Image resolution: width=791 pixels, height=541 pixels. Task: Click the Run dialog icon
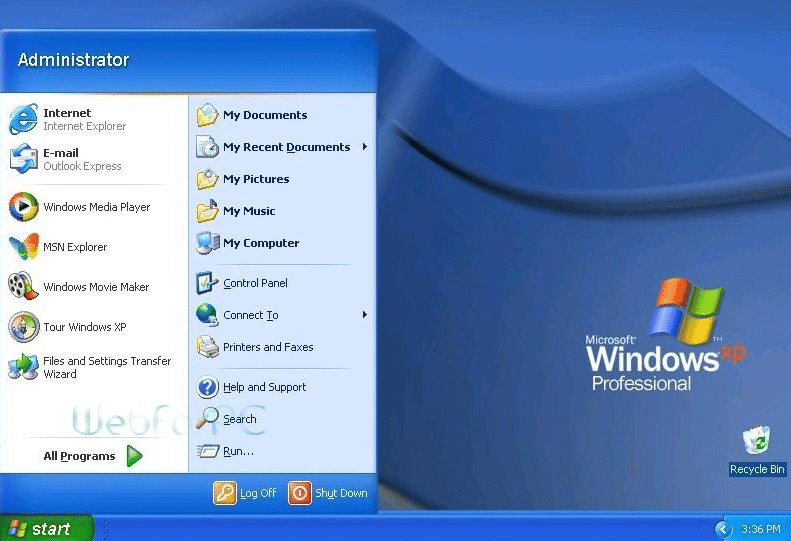pos(207,450)
